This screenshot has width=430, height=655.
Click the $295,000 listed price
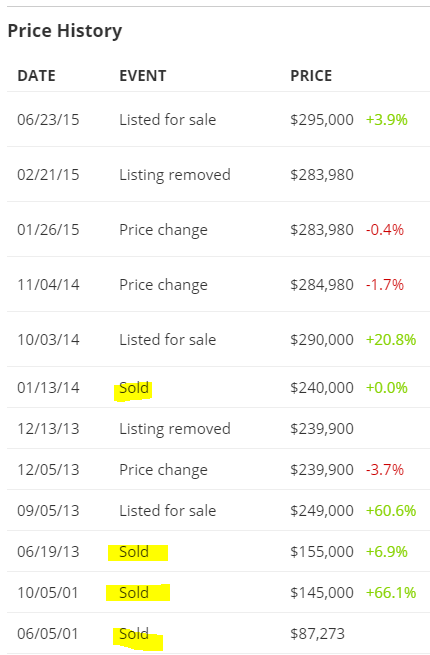[x=322, y=119]
